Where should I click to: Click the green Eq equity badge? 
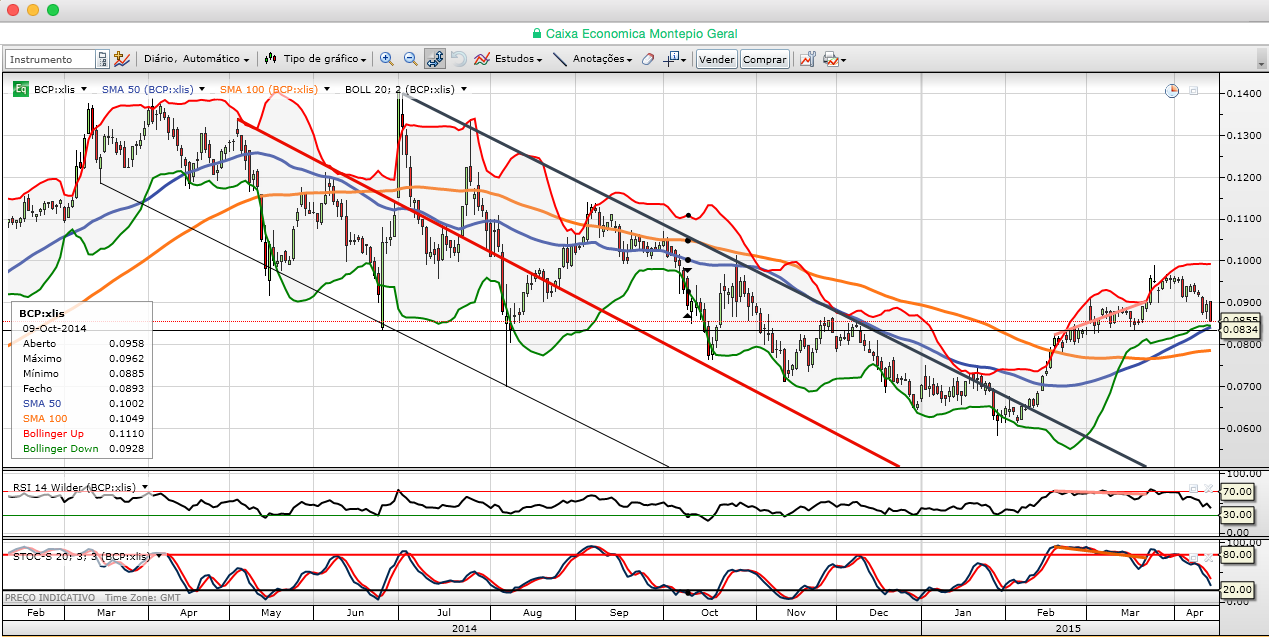(x=20, y=89)
